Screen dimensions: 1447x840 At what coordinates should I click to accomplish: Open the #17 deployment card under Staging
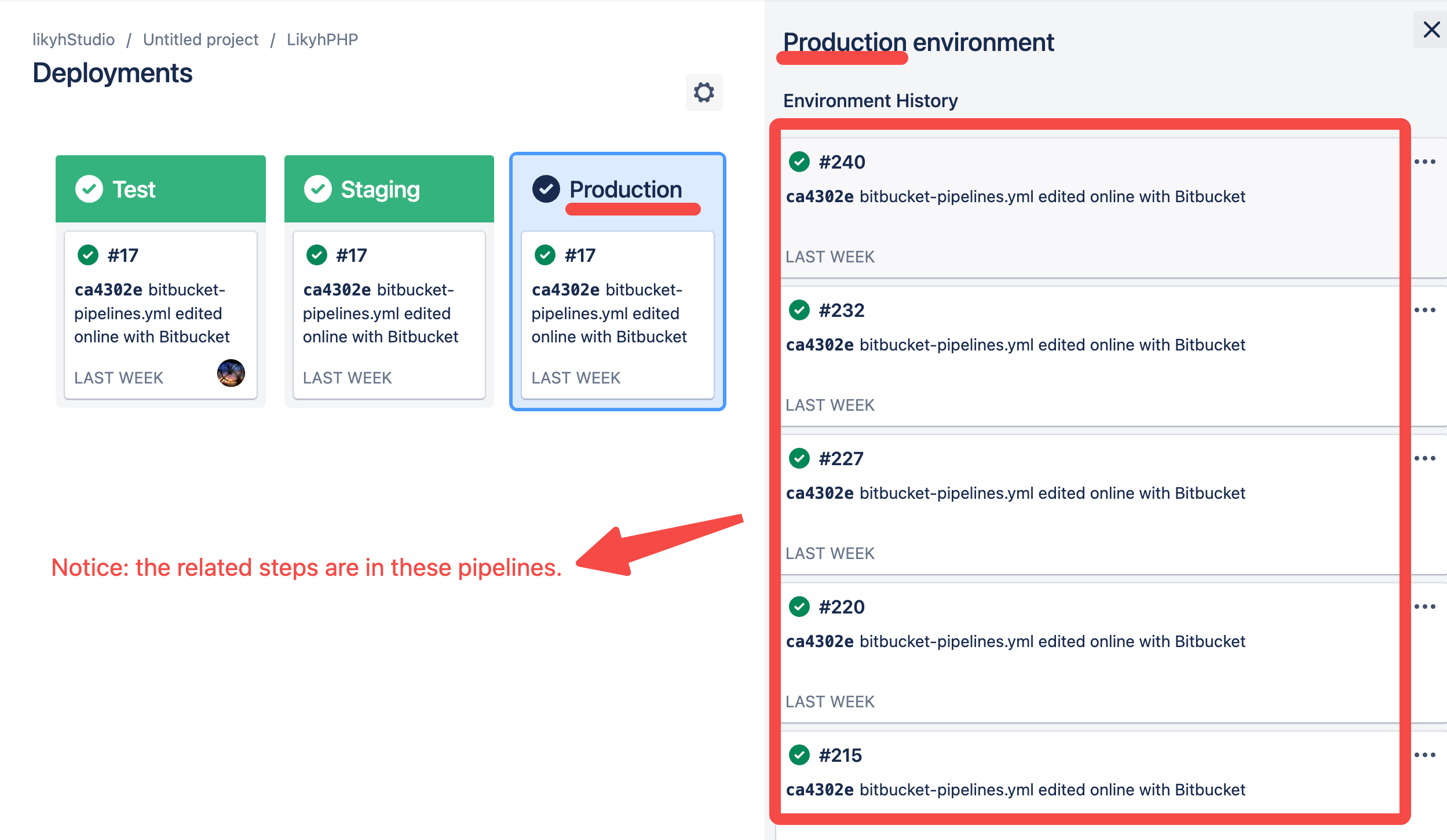pyautogui.click(x=389, y=315)
